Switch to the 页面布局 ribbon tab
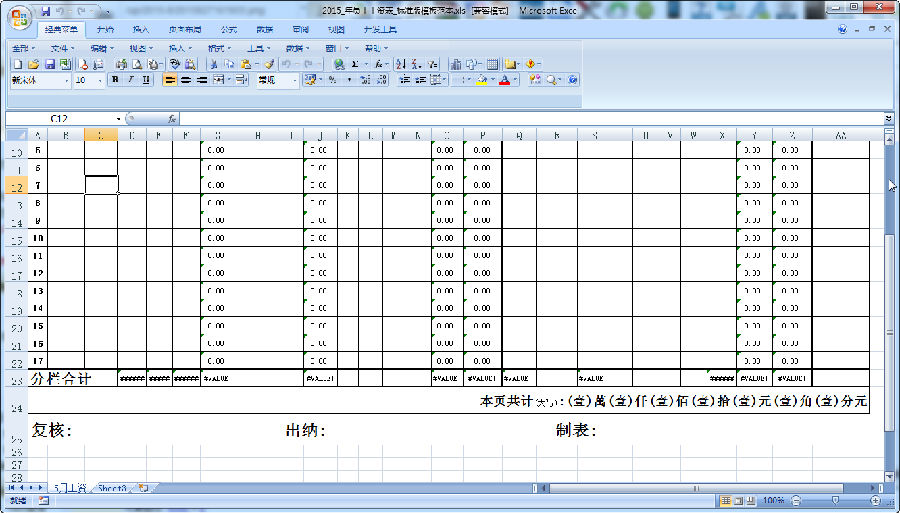The image size is (900, 513). 185,29
